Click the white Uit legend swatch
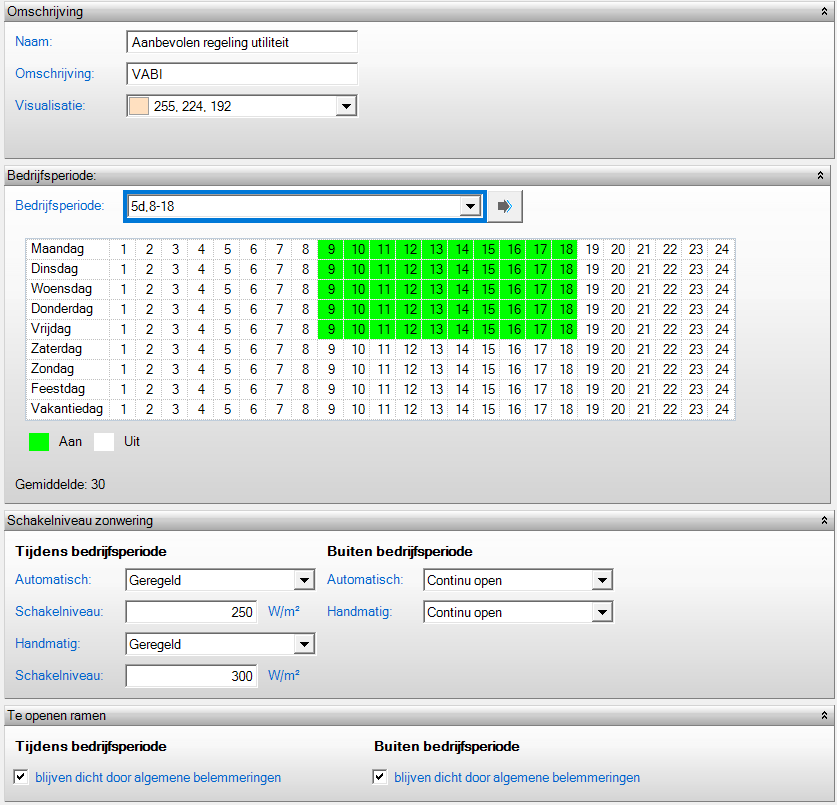Image resolution: width=837 pixels, height=805 pixels. click(x=104, y=441)
